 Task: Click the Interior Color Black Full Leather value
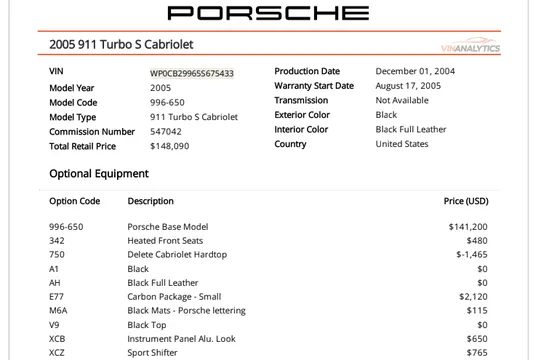(x=411, y=129)
